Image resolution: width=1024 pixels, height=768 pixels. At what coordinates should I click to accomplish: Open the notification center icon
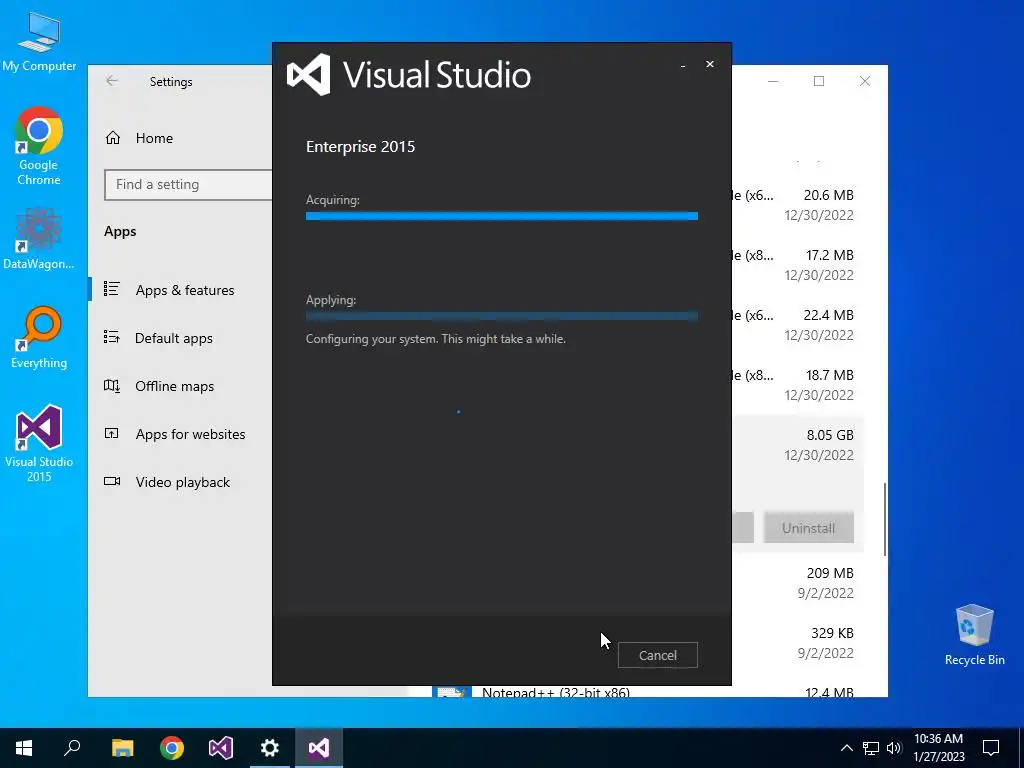991,748
